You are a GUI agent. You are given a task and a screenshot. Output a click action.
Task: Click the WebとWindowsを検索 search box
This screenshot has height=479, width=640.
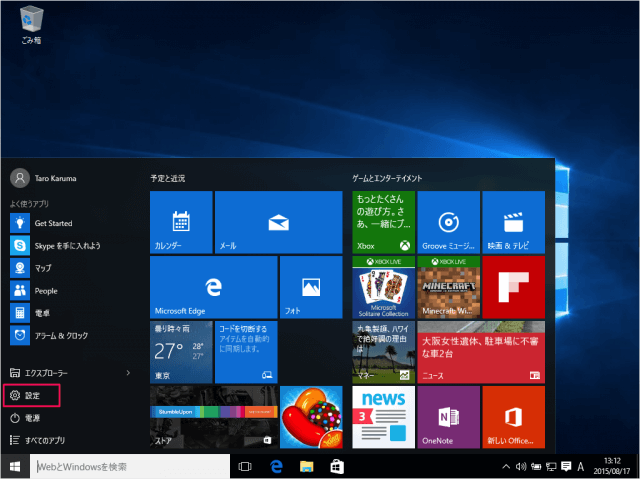point(130,466)
